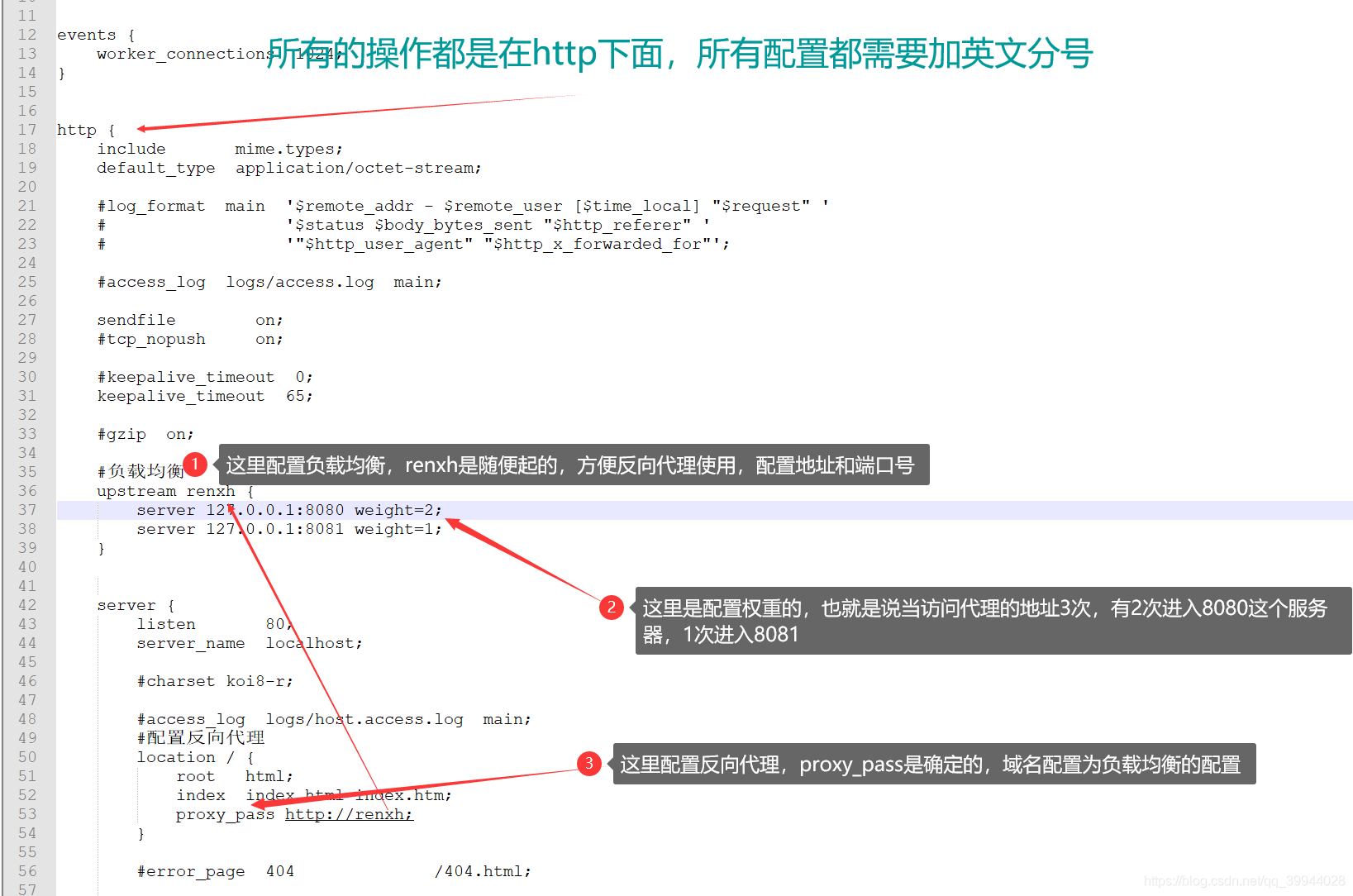The height and width of the screenshot is (896, 1353).
Task: Click line number 17 in the gutter
Action: tap(27, 130)
